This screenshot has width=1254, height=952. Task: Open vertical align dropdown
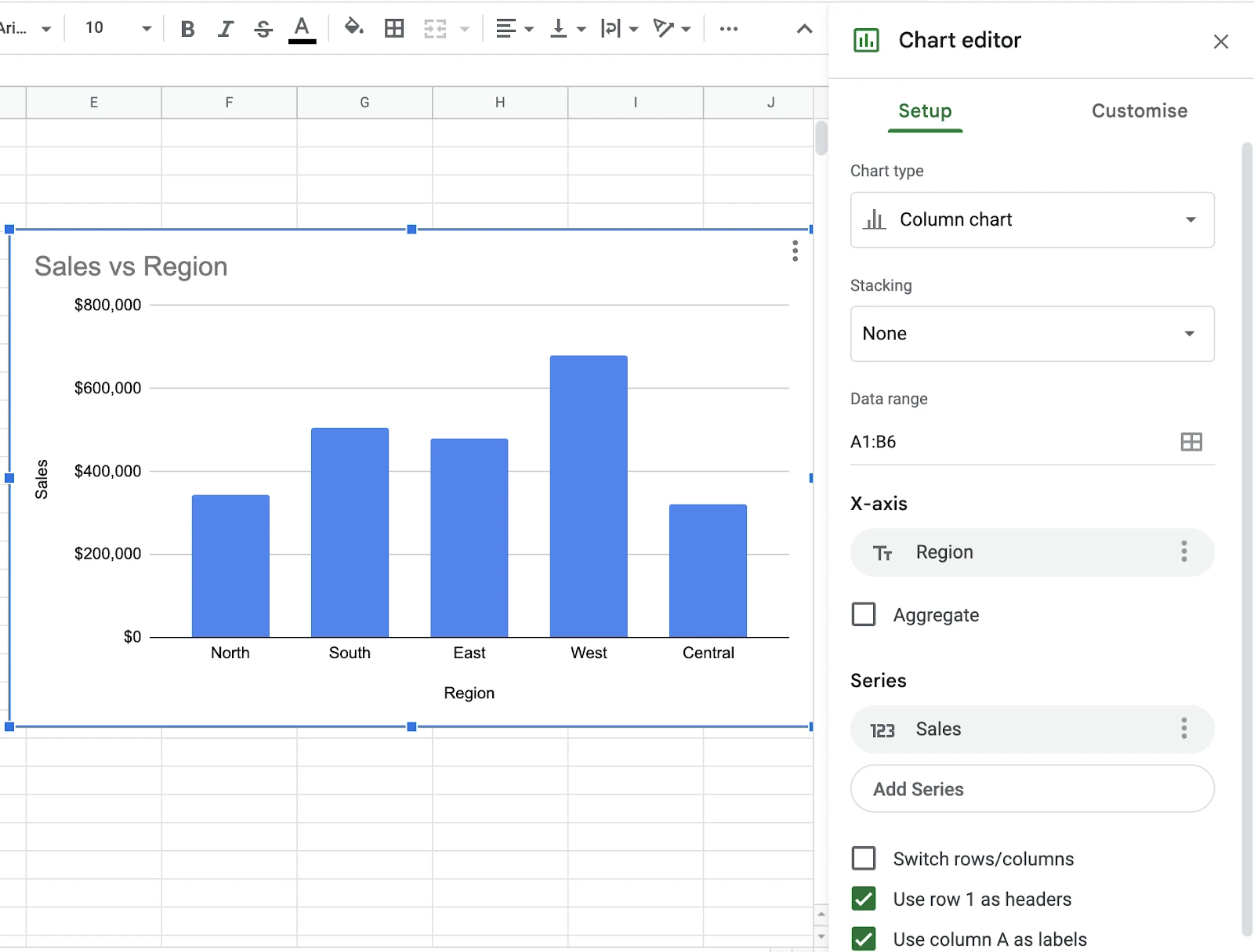click(567, 29)
